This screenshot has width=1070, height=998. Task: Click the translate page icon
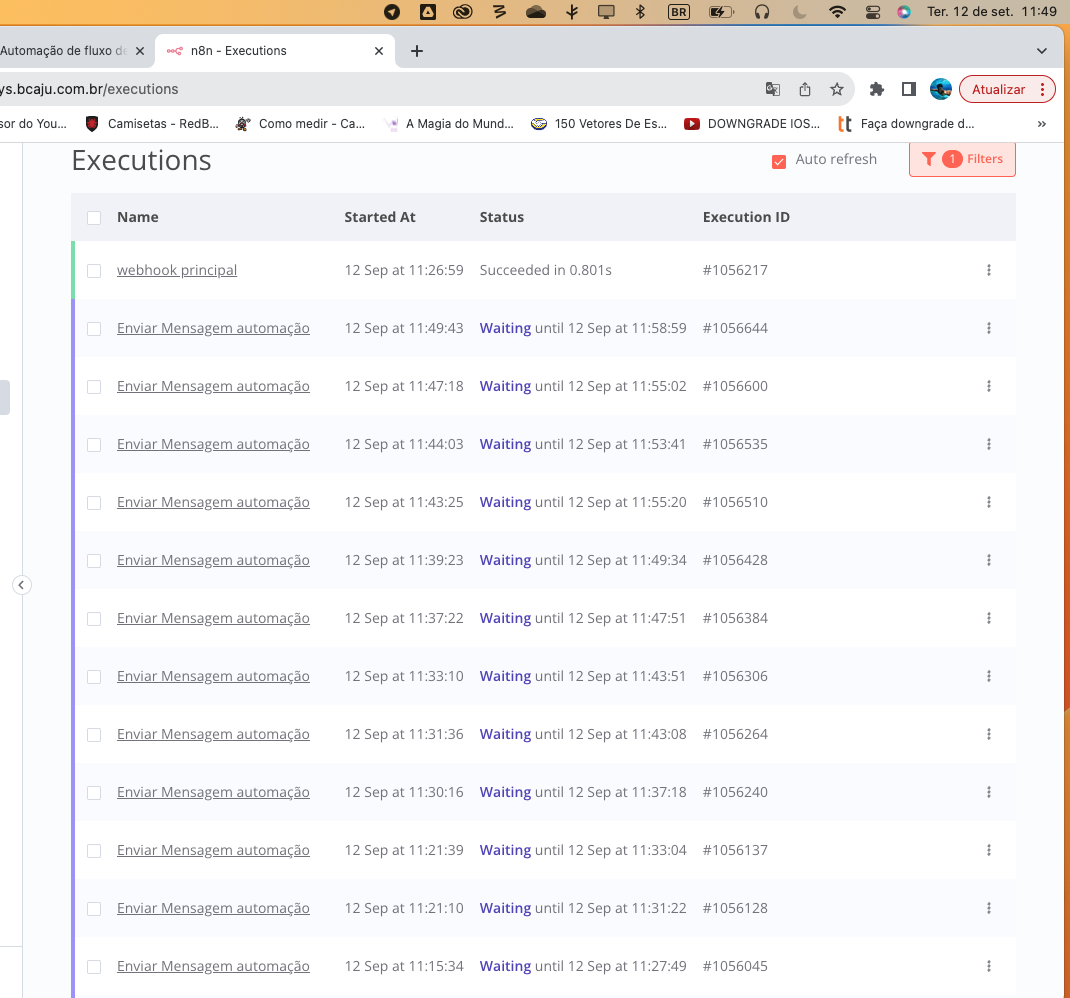(x=773, y=89)
